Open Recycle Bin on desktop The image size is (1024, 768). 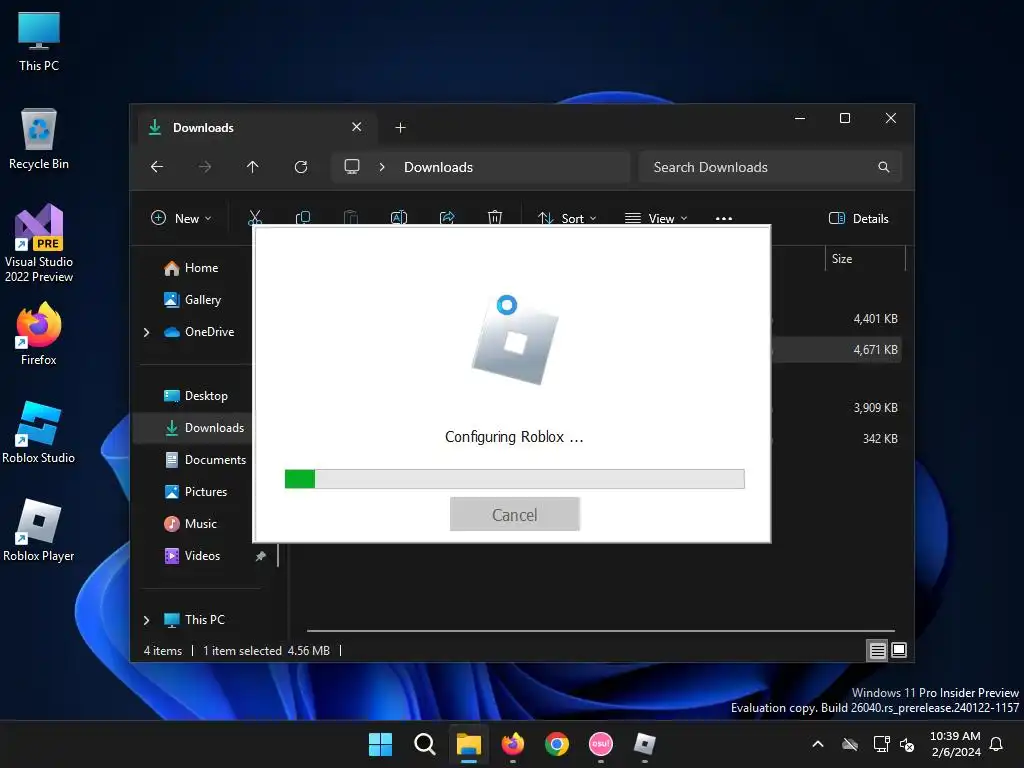click(39, 139)
